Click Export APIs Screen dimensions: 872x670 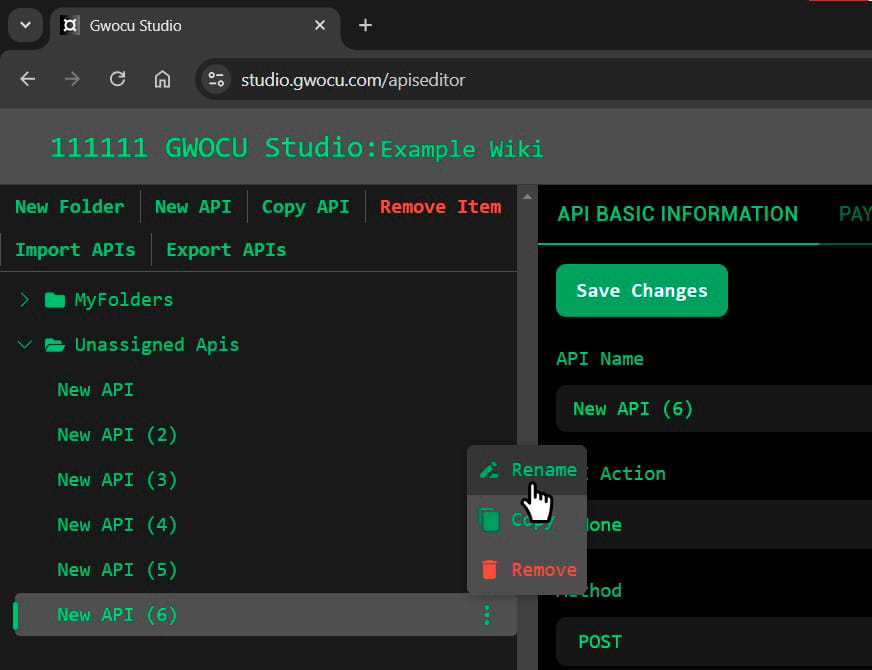pyautogui.click(x=226, y=250)
